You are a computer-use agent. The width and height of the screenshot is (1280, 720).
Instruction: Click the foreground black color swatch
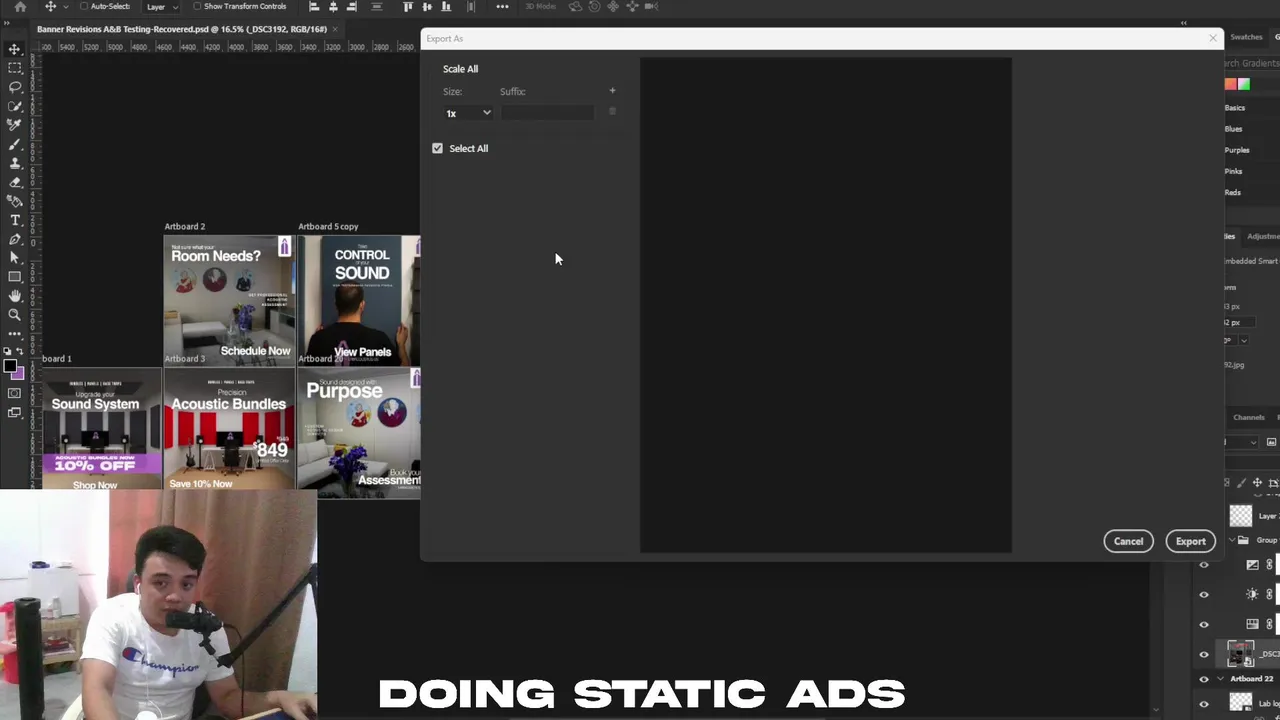click(x=10, y=367)
